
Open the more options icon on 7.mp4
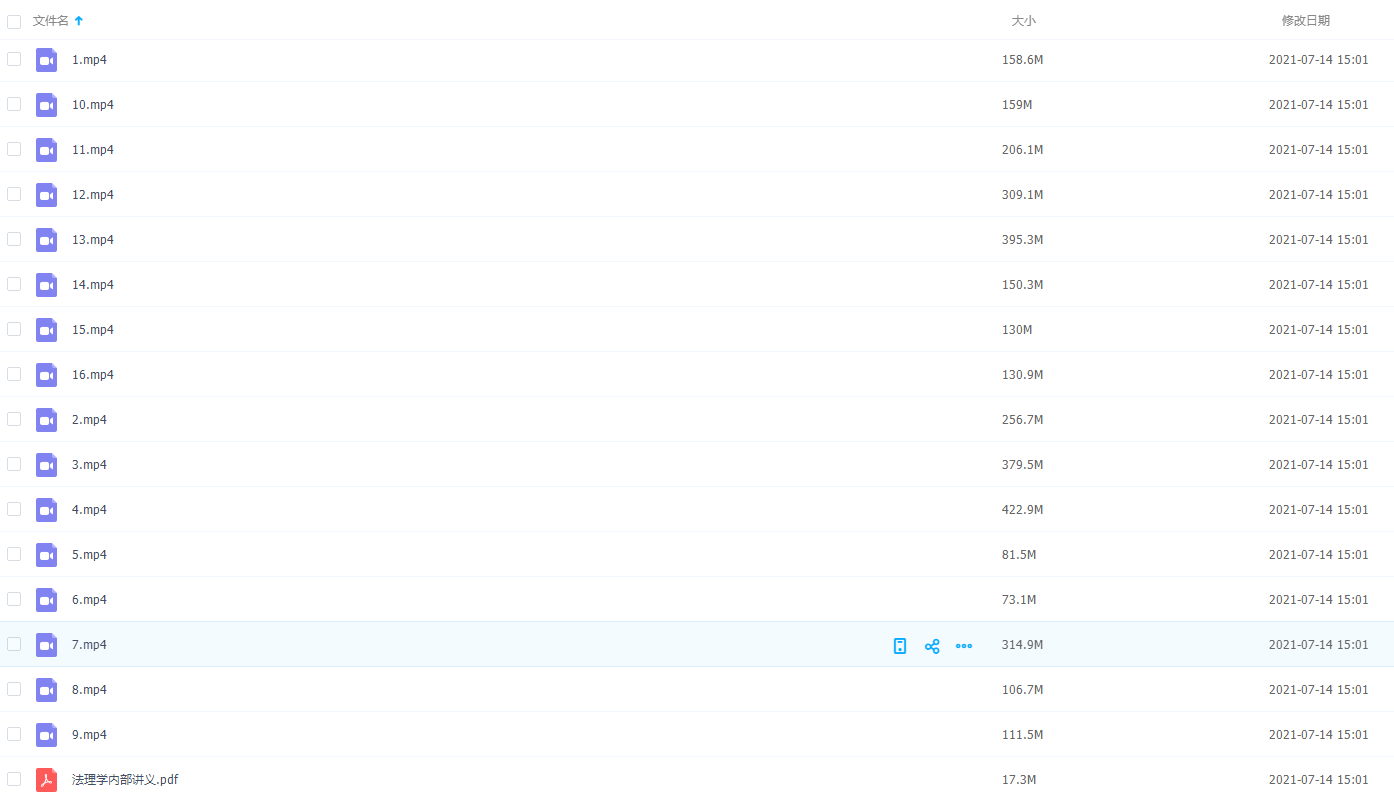964,646
